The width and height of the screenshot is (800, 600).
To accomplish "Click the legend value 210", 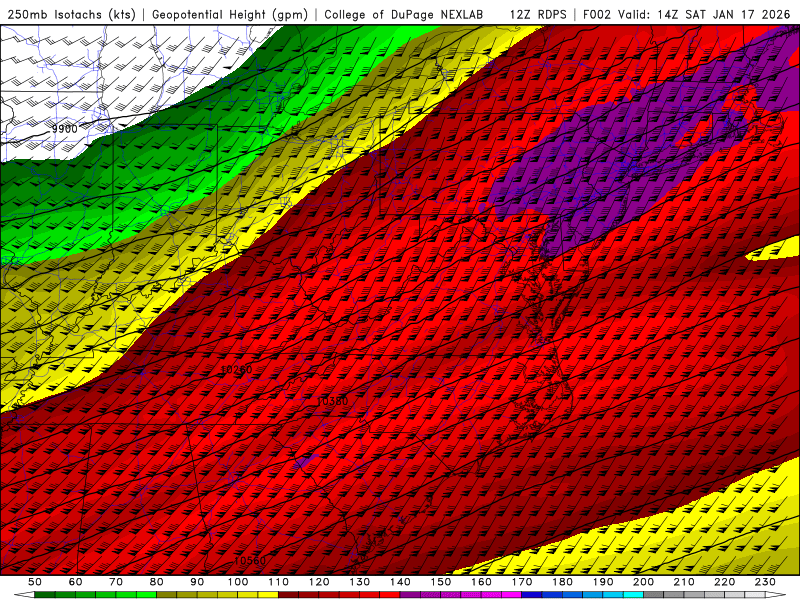I will pyautogui.click(x=684, y=582).
